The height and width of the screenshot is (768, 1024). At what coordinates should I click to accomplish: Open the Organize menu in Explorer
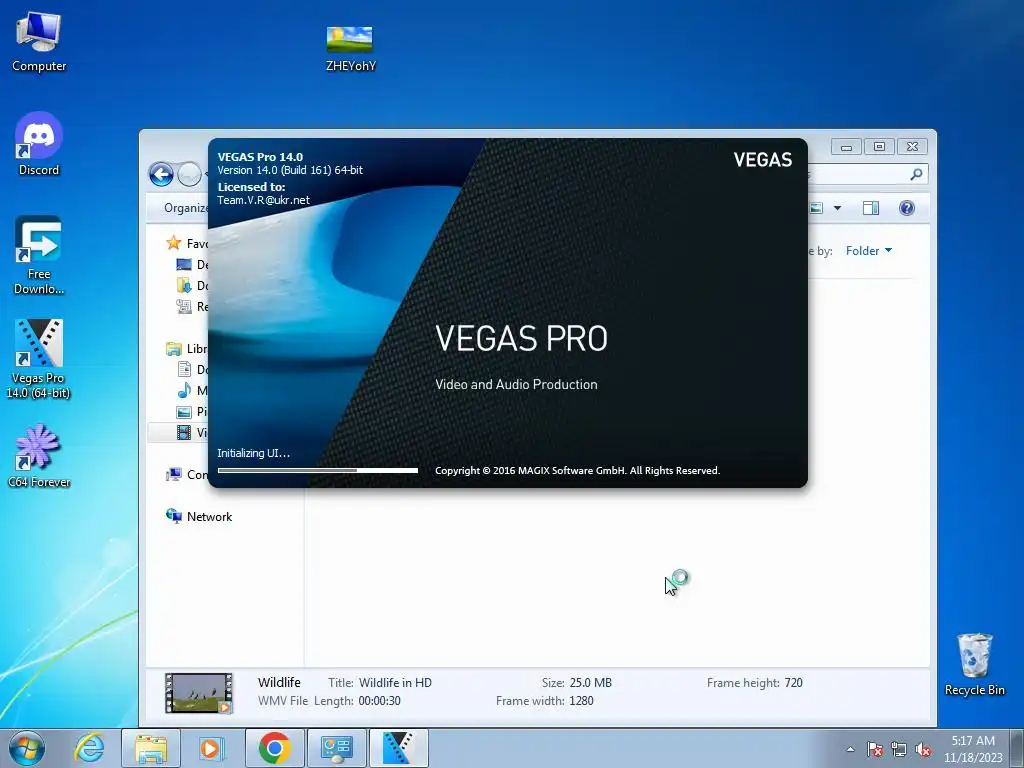[185, 208]
